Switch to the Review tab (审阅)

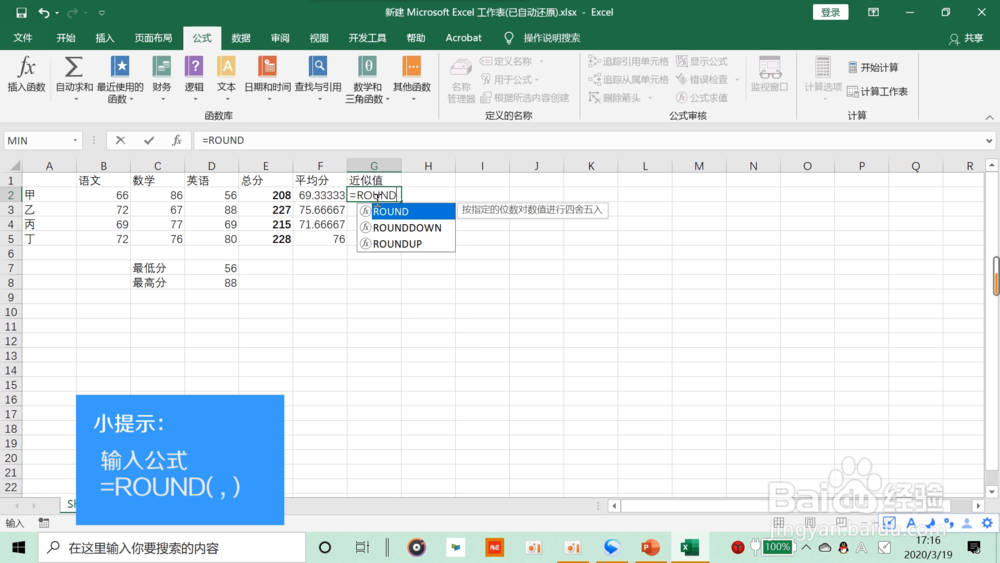tap(280, 38)
